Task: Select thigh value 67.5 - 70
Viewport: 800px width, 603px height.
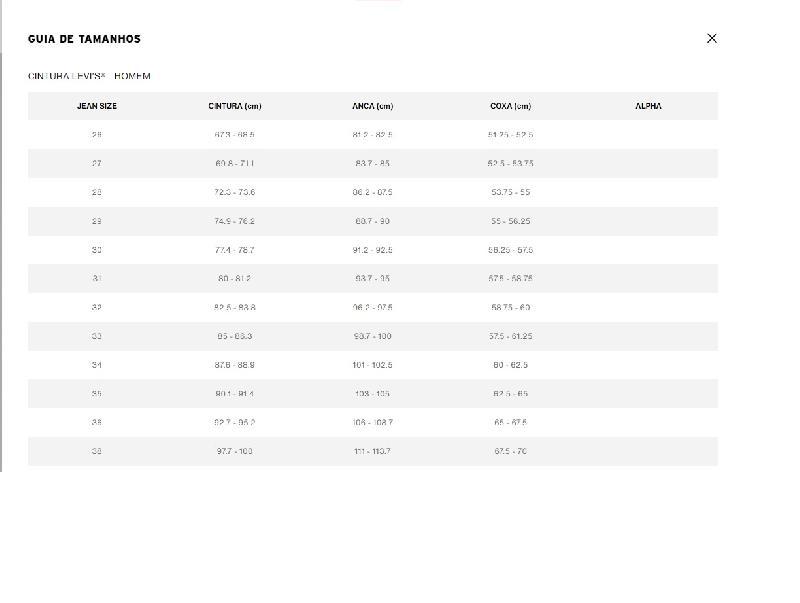Action: click(x=510, y=451)
